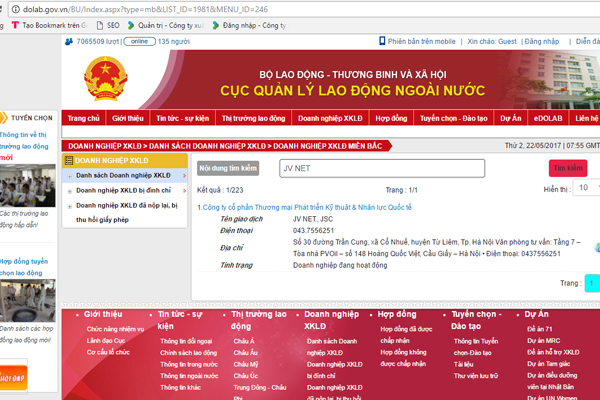The width and height of the screenshot is (600, 400).
Task: Expand Doanh nghiệp XKLĐ đã nộp lại item
Action: click(x=70, y=206)
